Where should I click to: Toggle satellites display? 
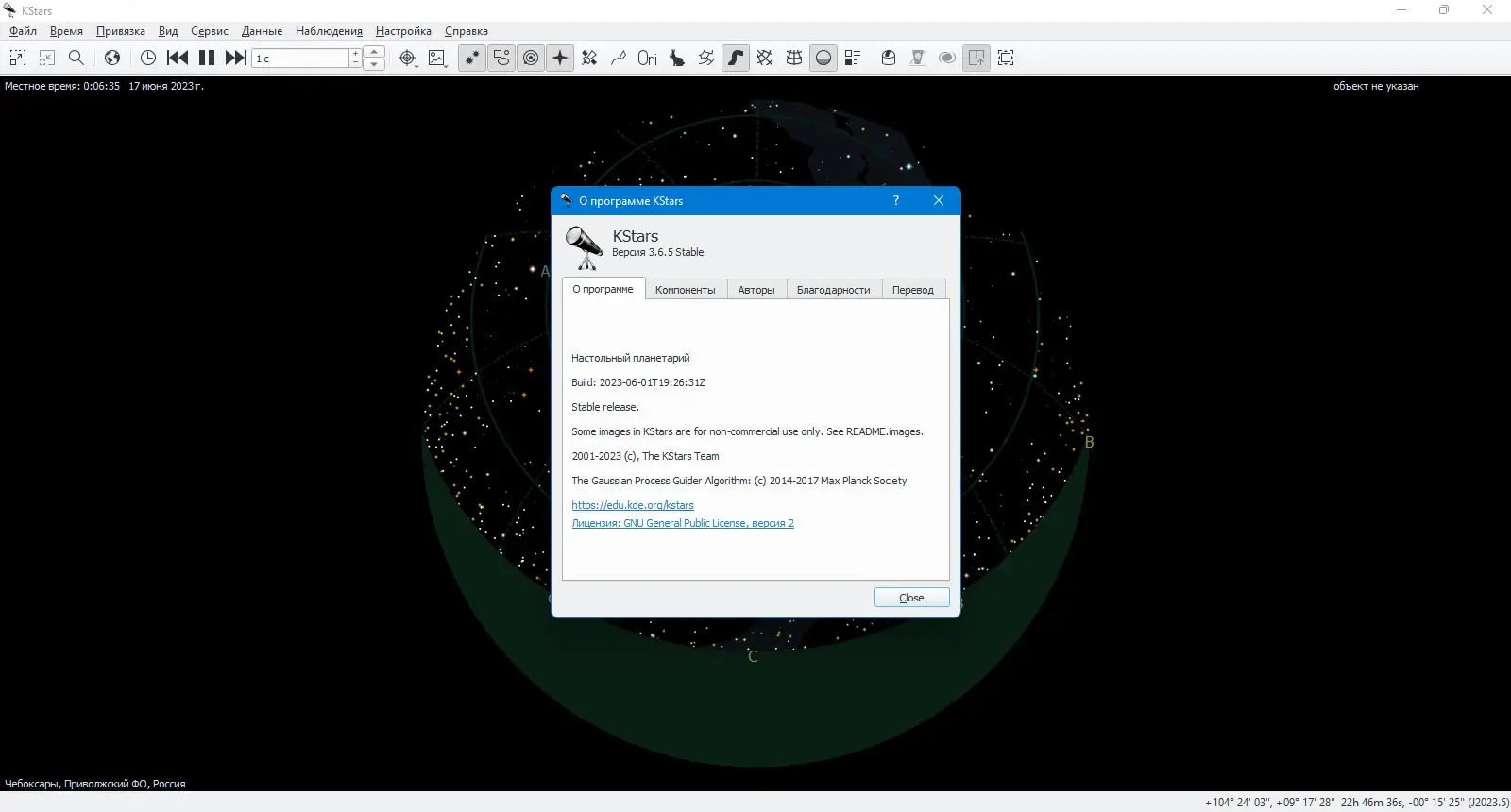589,58
